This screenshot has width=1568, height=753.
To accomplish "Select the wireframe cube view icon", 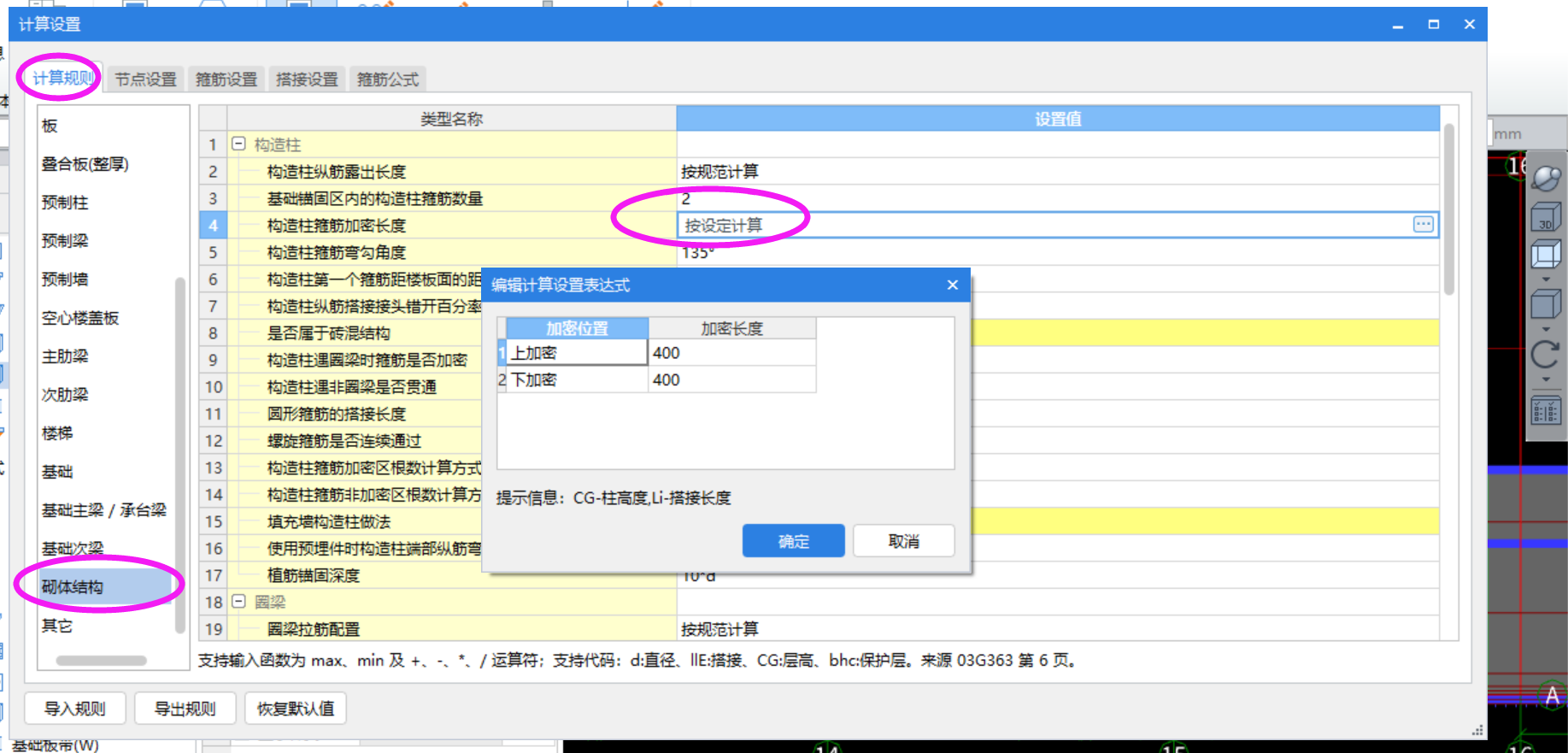I will 1546,255.
